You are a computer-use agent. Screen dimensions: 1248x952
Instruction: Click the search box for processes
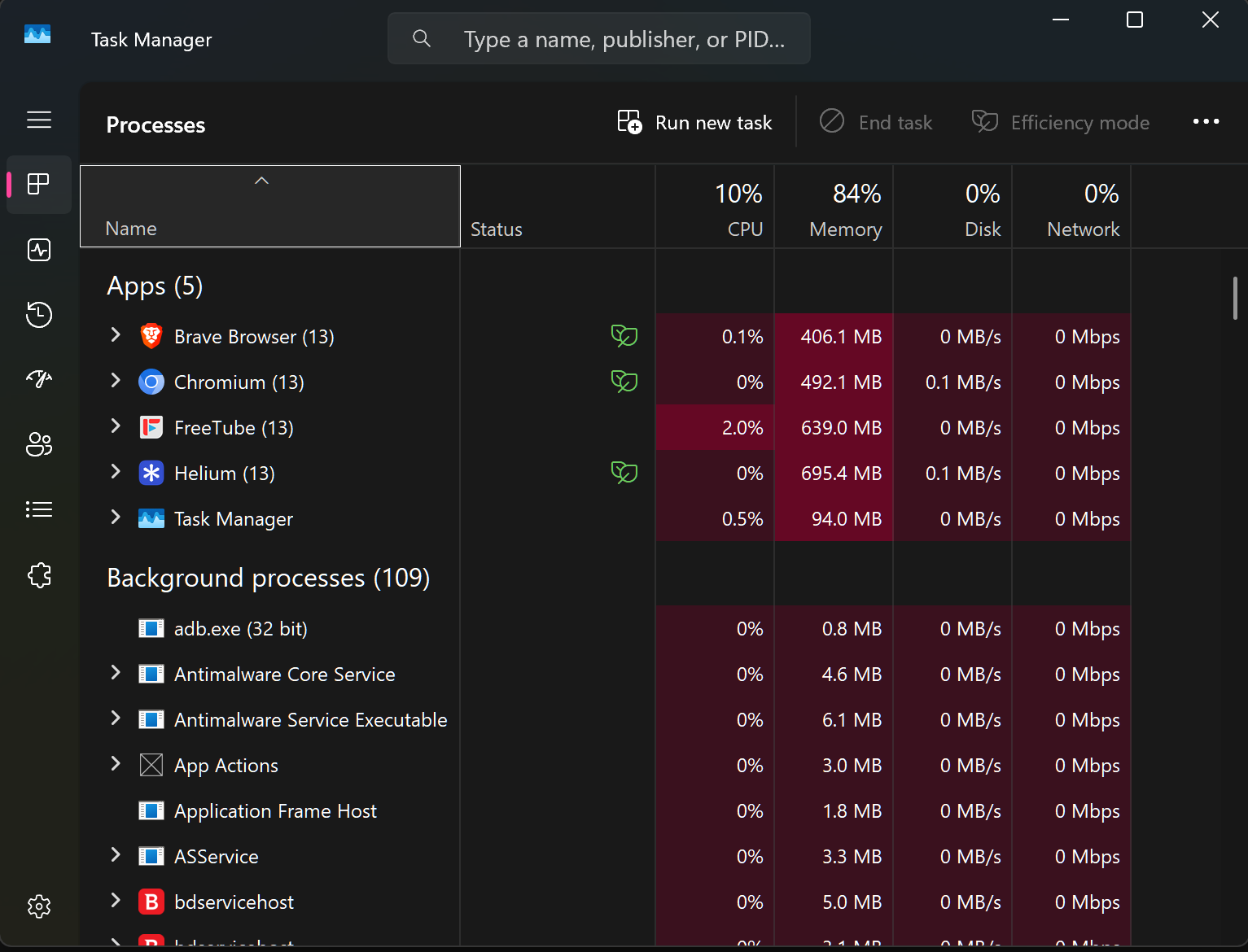[599, 38]
